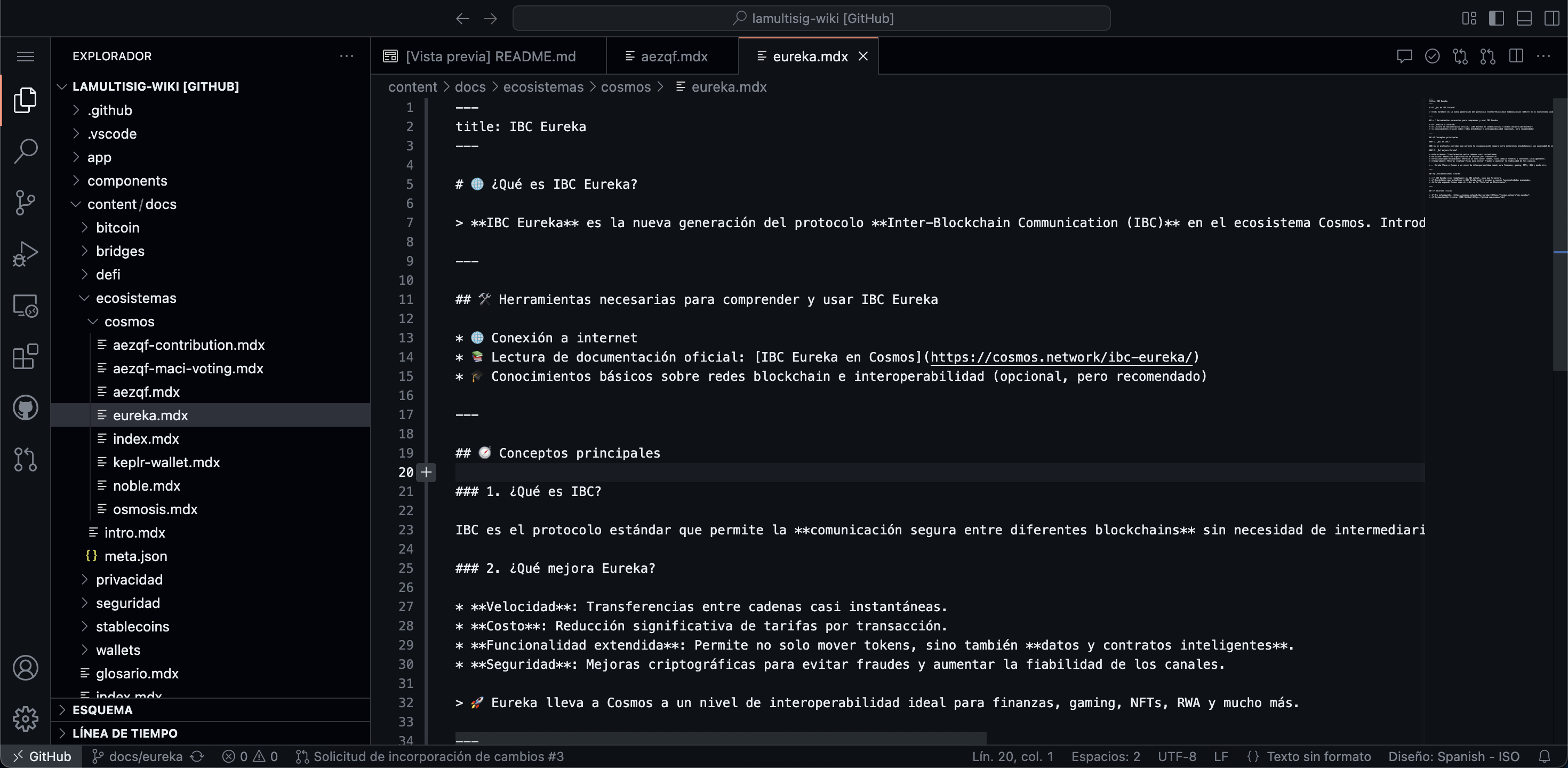
Task: Expand the components folder
Action: pyautogui.click(x=211, y=181)
